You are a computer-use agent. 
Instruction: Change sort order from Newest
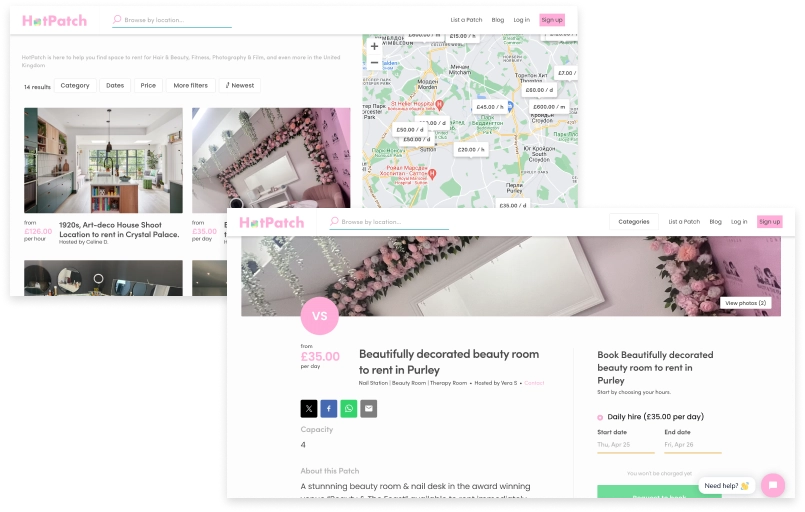240,86
